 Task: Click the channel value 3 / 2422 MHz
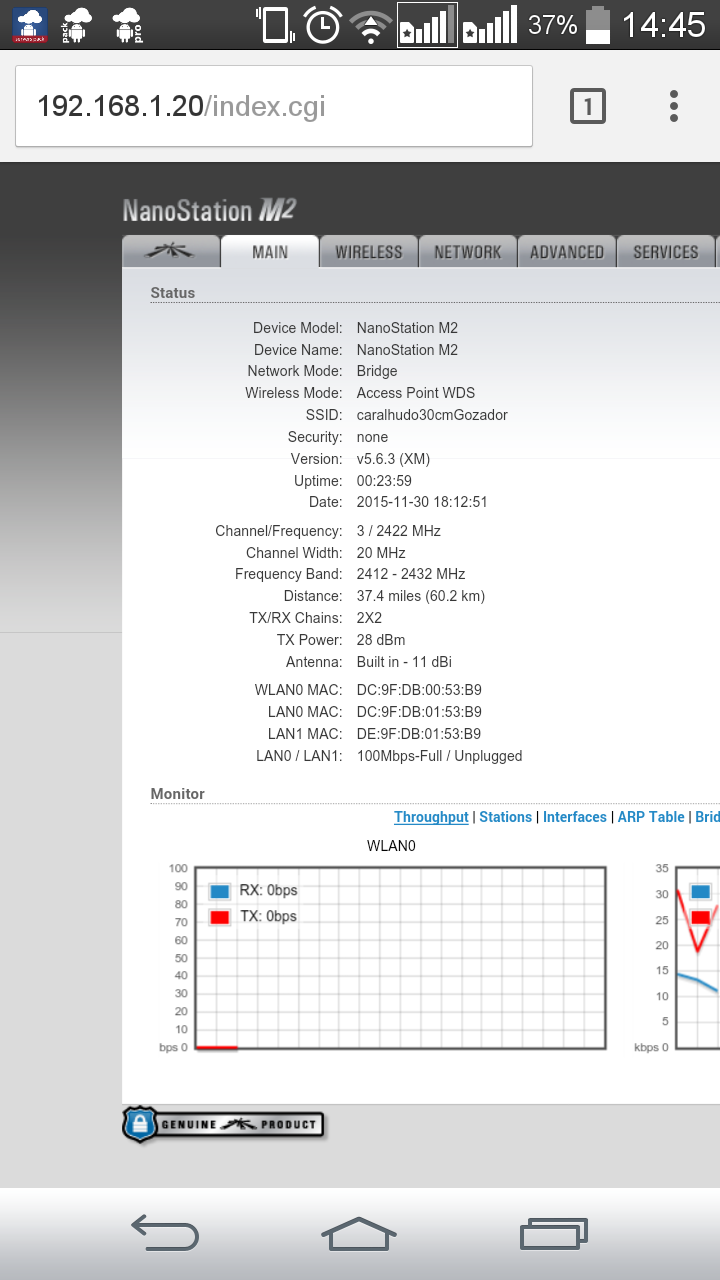tap(399, 531)
